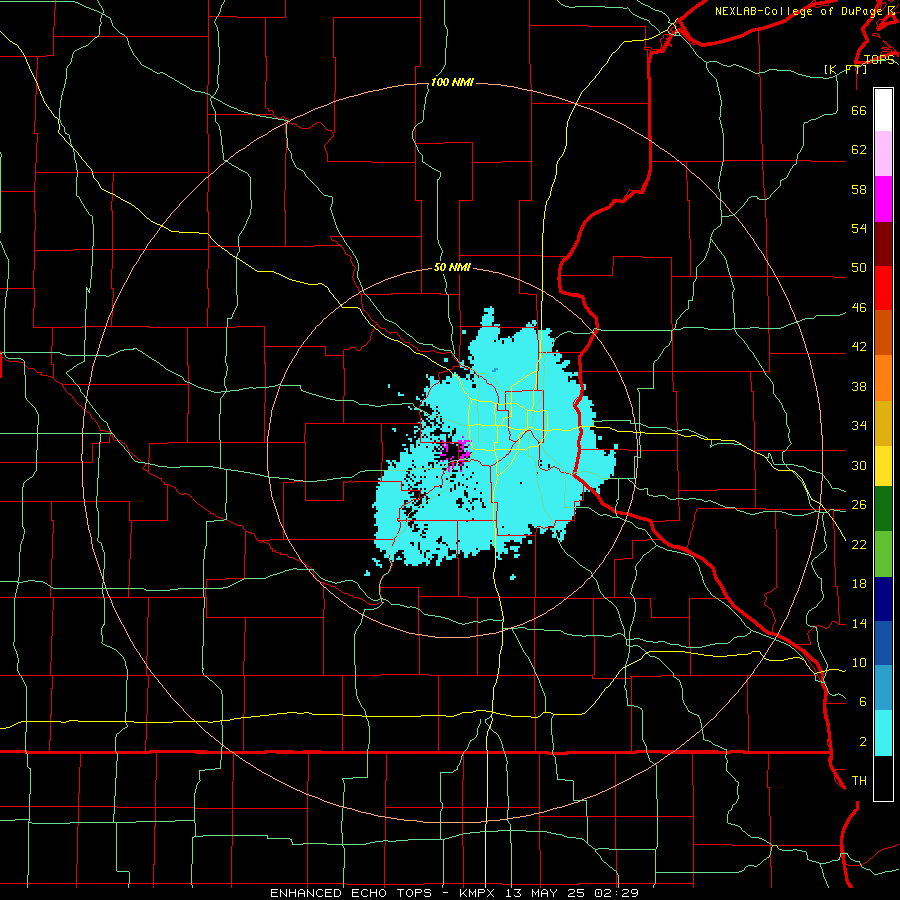
Task: Click legend value "14"
Action: click(859, 623)
